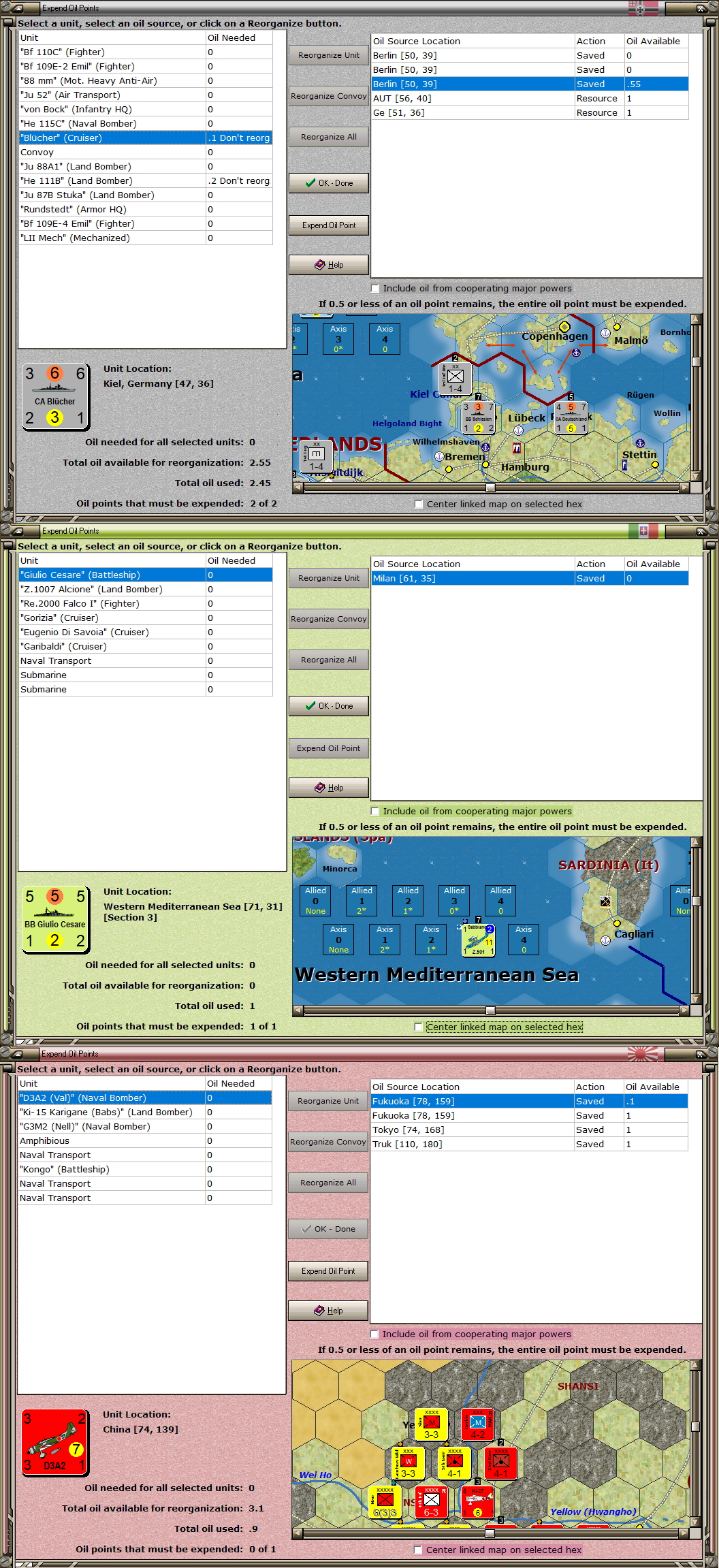Click Axis 4 sea box near Sardinia
Image resolution: width=719 pixels, height=1568 pixels.
(x=524, y=939)
